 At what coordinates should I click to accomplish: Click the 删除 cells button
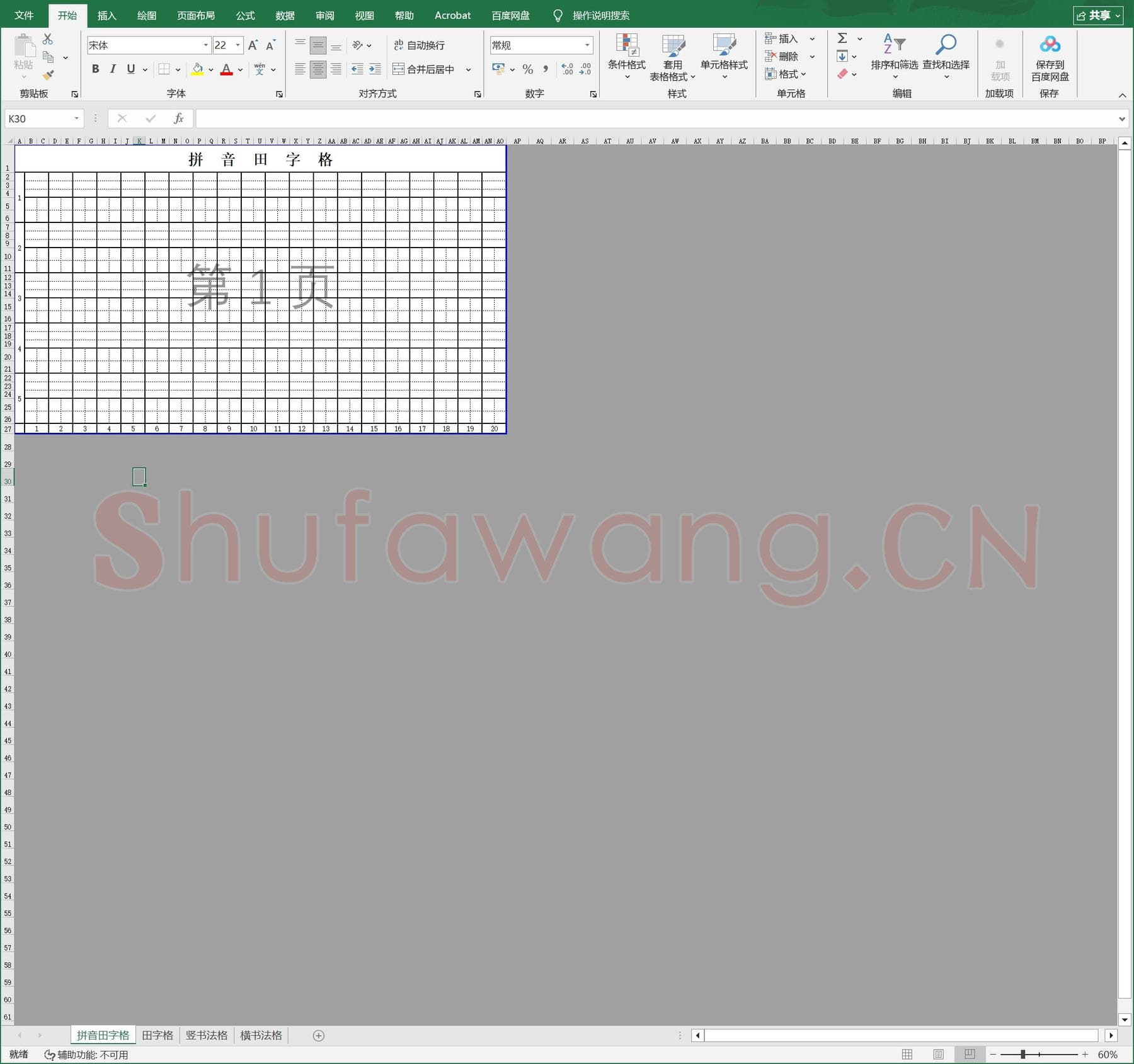tap(781, 57)
